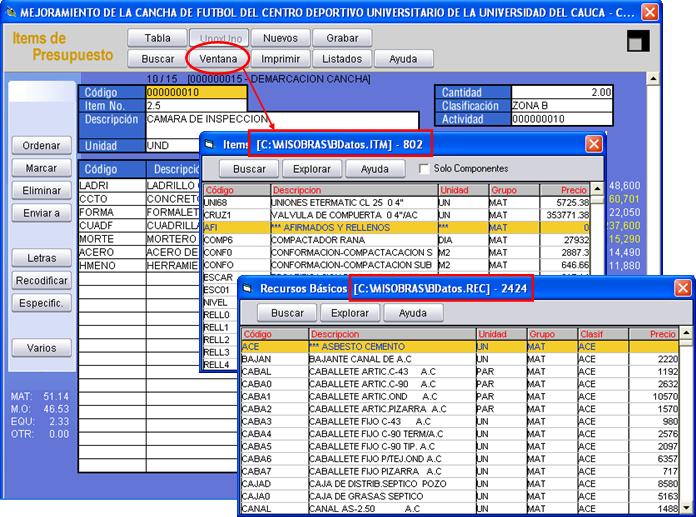Select the HMENO row in main table
Image resolution: width=696 pixels, height=517 pixels.
pos(139,265)
